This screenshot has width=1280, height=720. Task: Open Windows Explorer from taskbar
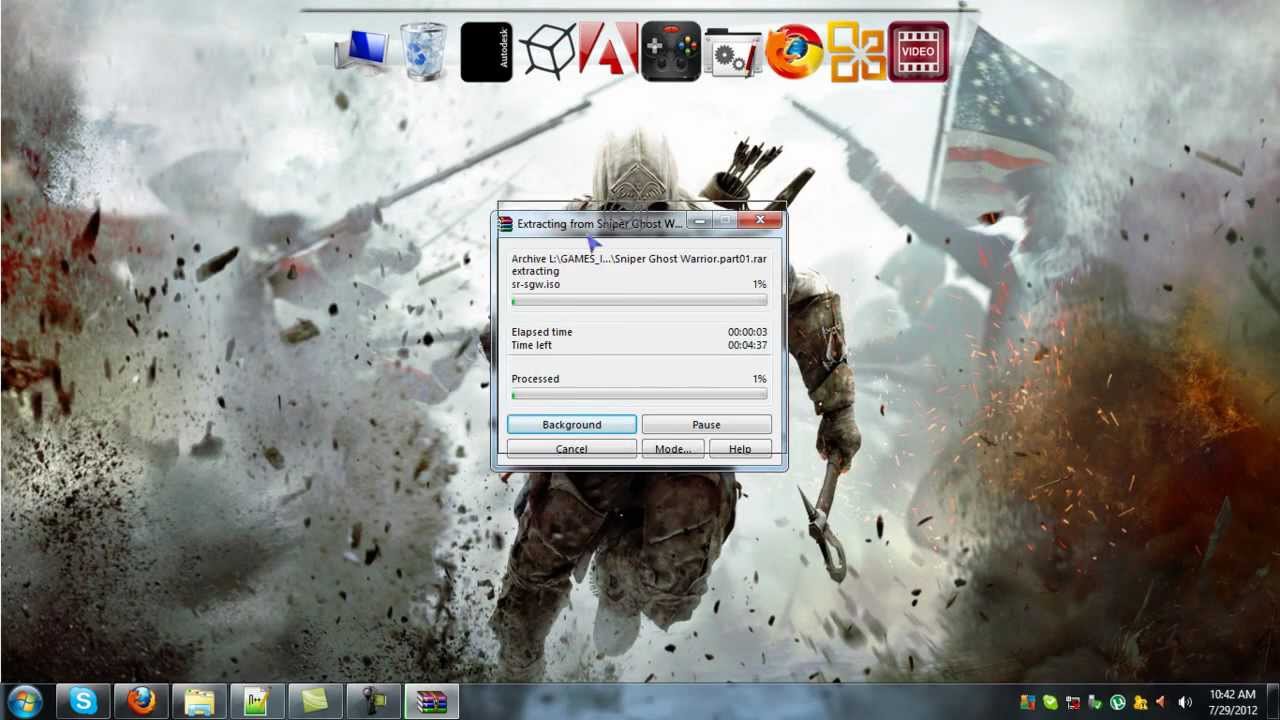[x=199, y=702]
